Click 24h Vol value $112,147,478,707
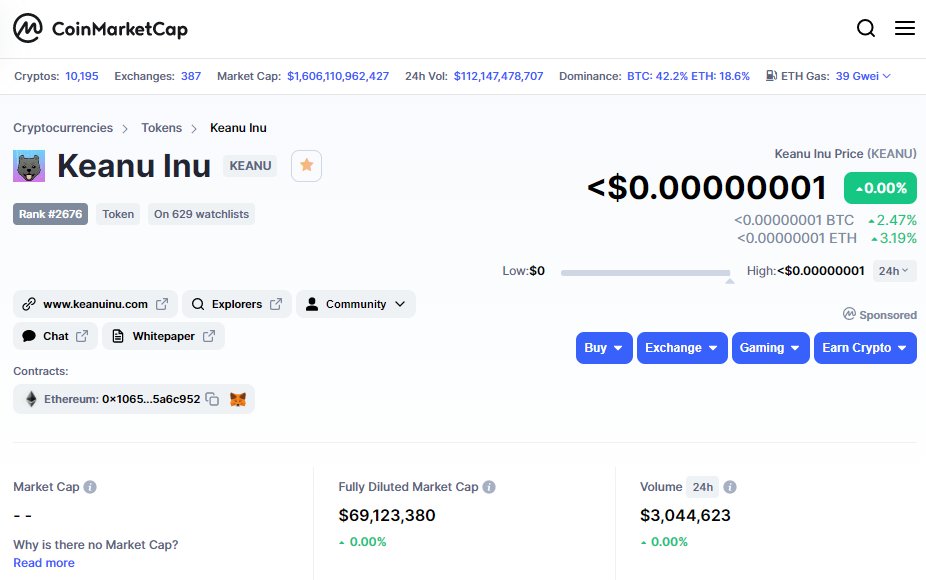Image resolution: width=926 pixels, height=580 pixels. point(498,76)
